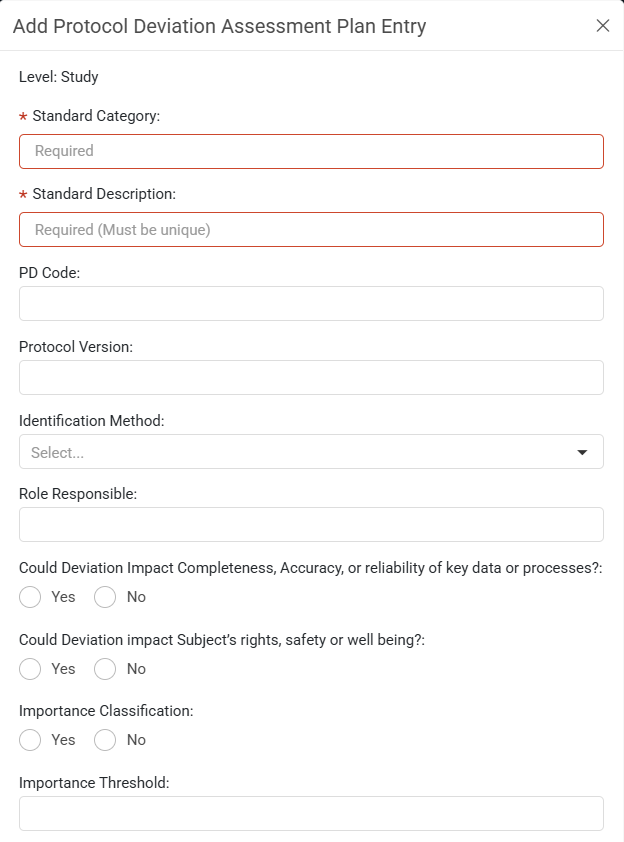Select Yes for impact on data completeness
This screenshot has height=842, width=624.
coord(30,597)
